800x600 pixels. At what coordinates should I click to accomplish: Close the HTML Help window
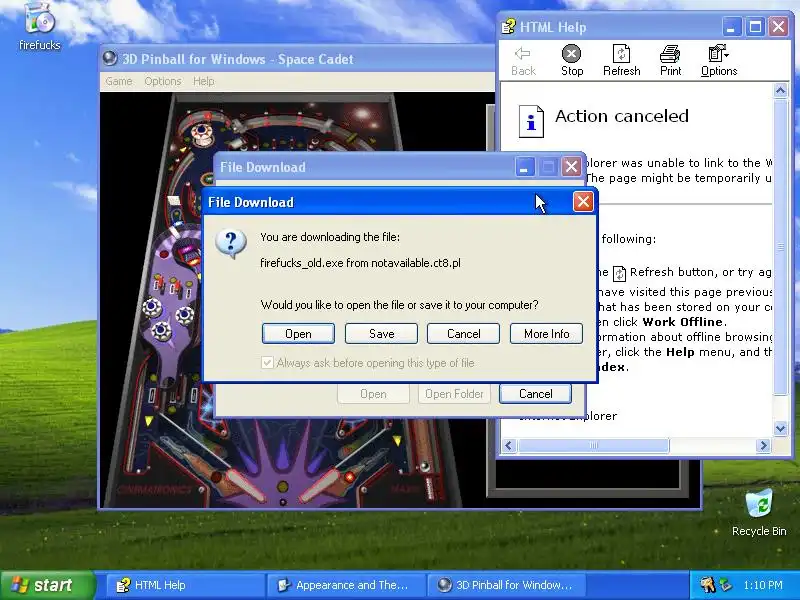point(779,27)
